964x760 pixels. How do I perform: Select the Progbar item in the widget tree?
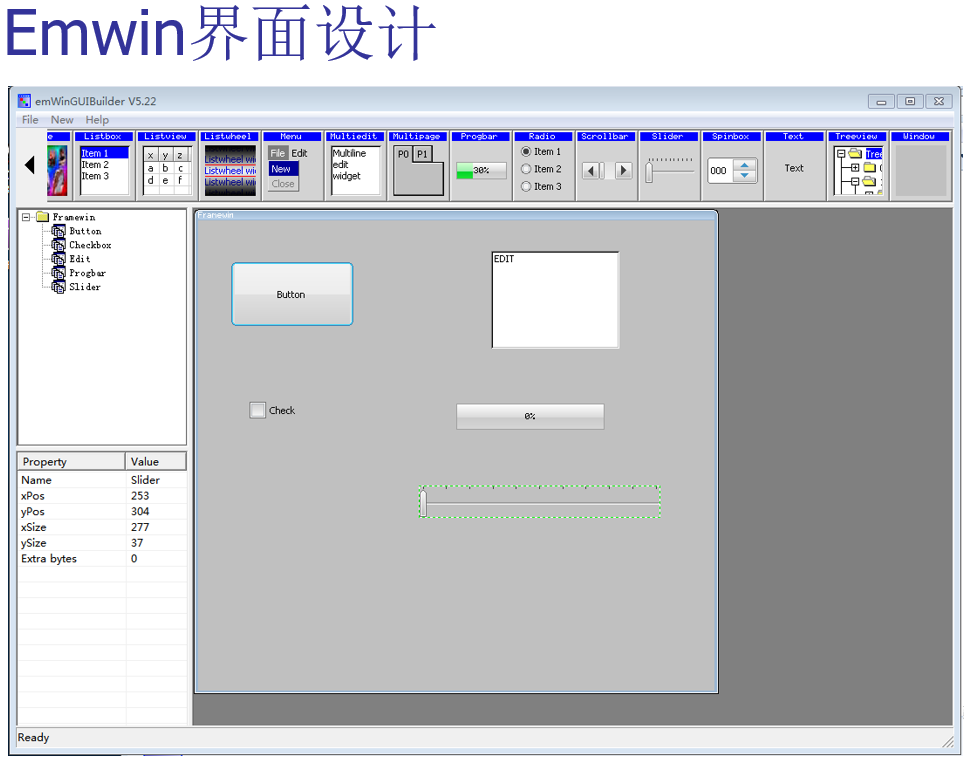coord(87,273)
